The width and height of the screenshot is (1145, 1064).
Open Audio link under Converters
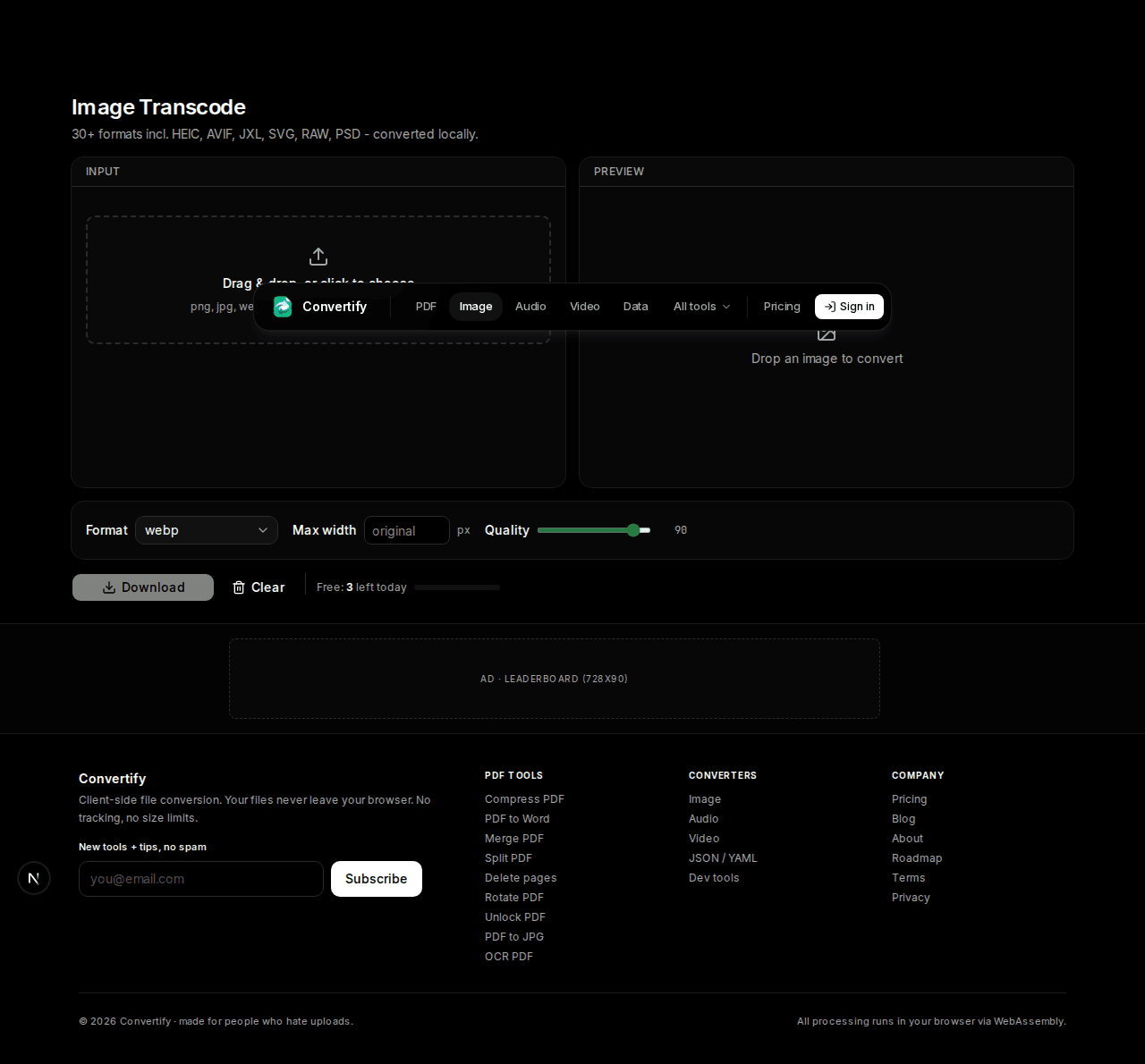tap(704, 819)
